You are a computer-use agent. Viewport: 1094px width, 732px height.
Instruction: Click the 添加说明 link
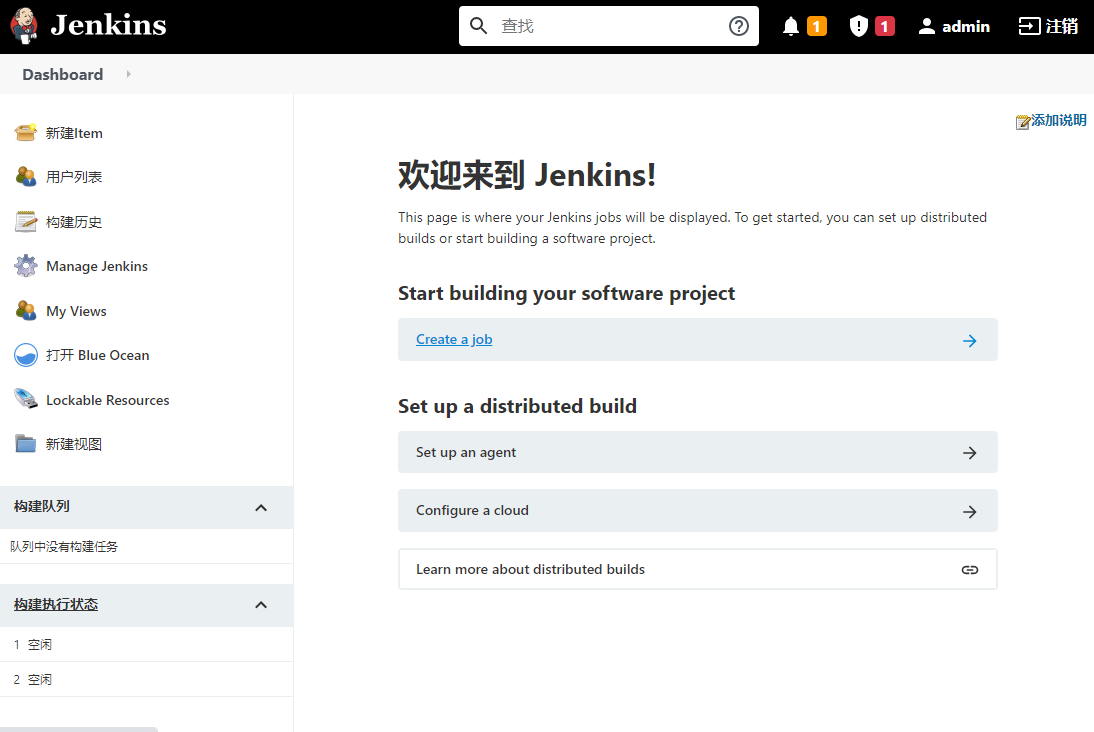(x=1058, y=120)
